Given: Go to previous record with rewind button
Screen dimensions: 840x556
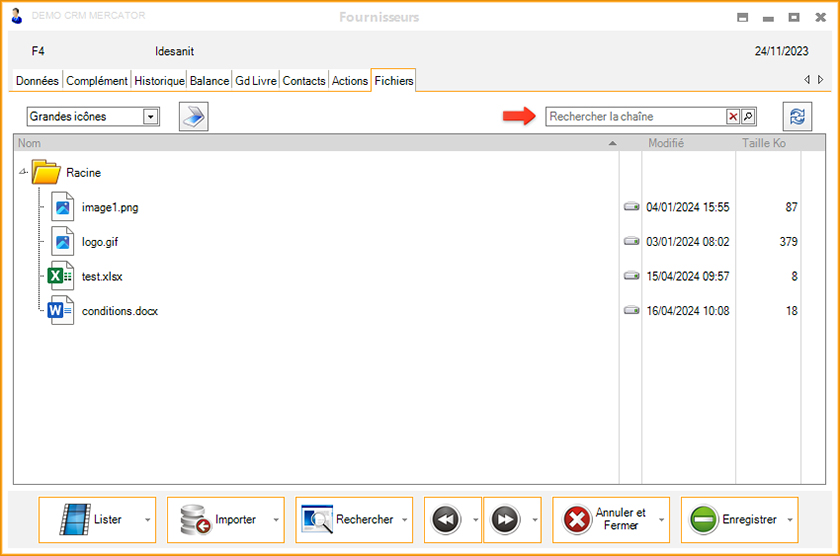Looking at the screenshot, I should (x=445, y=520).
